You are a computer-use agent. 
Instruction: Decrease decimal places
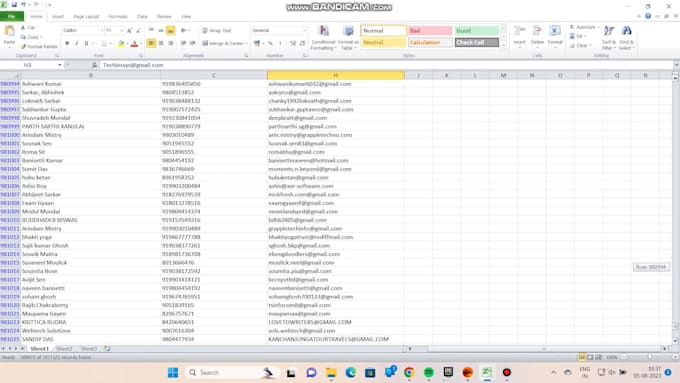tap(302, 43)
